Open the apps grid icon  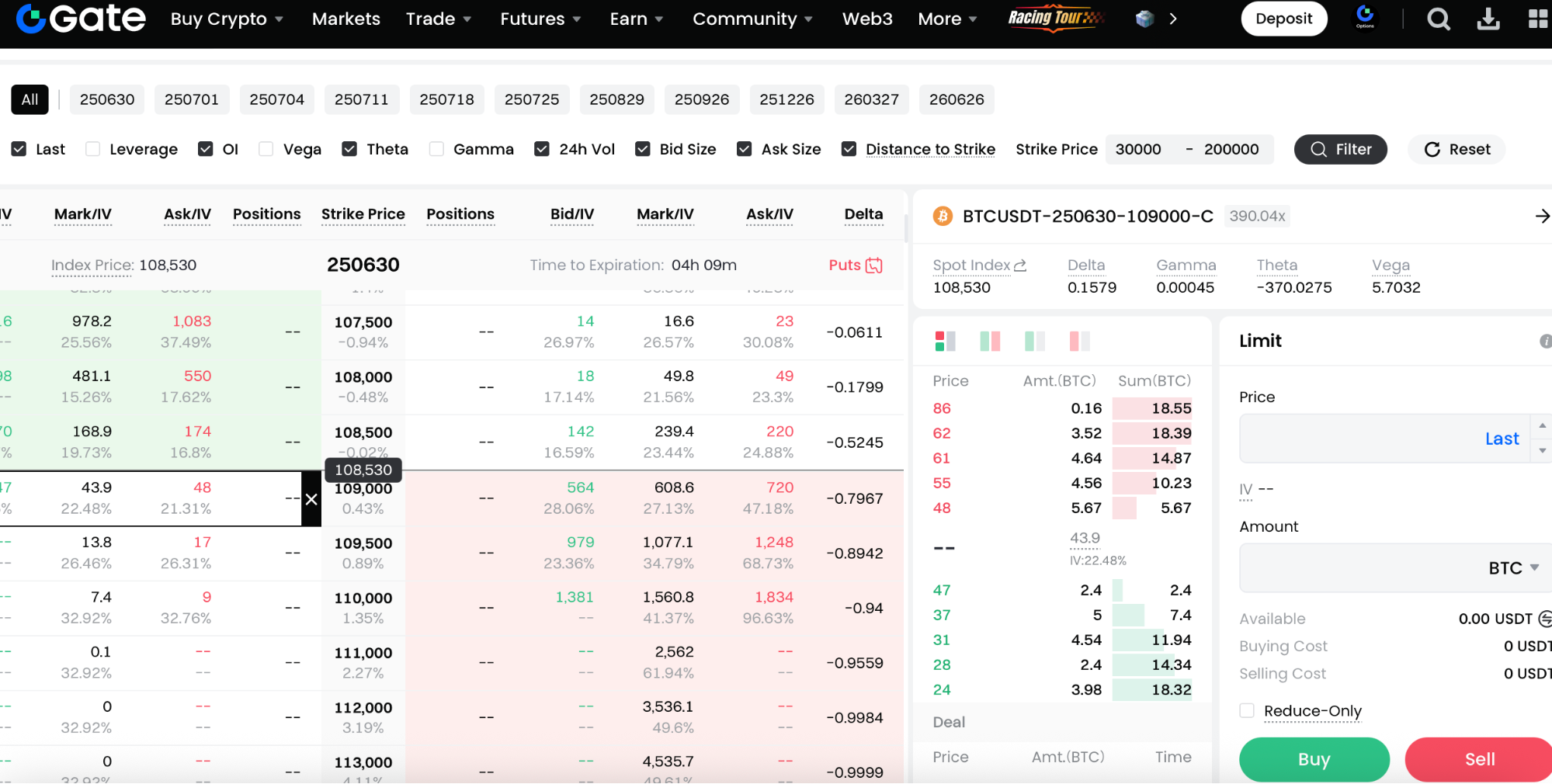coord(1537,19)
